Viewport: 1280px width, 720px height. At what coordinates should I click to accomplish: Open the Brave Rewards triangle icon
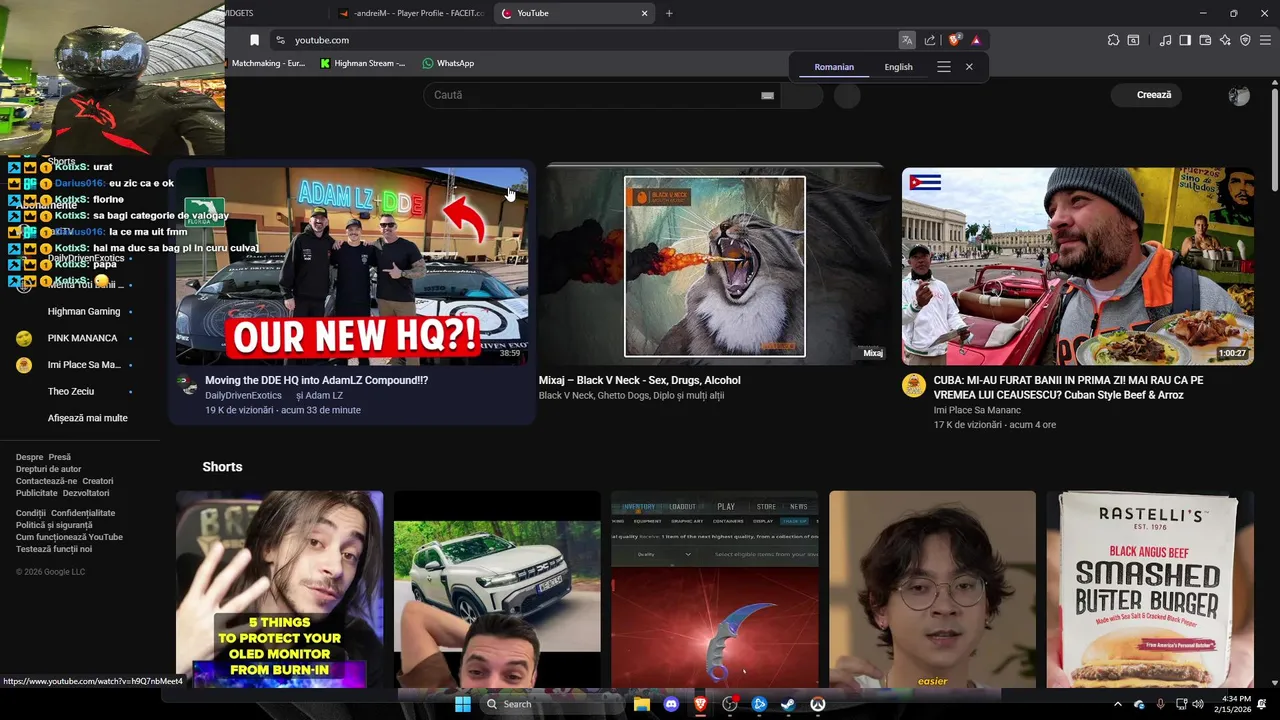tap(976, 40)
